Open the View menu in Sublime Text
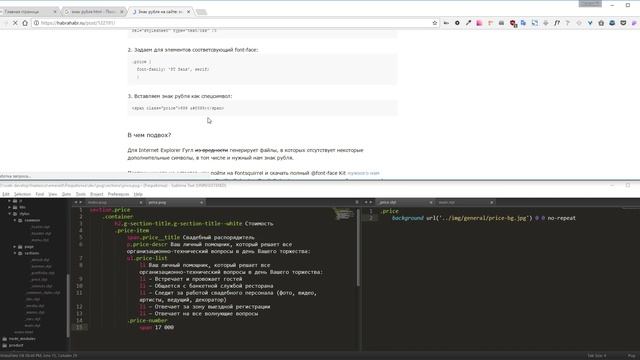The image size is (640, 360). tap(53, 194)
